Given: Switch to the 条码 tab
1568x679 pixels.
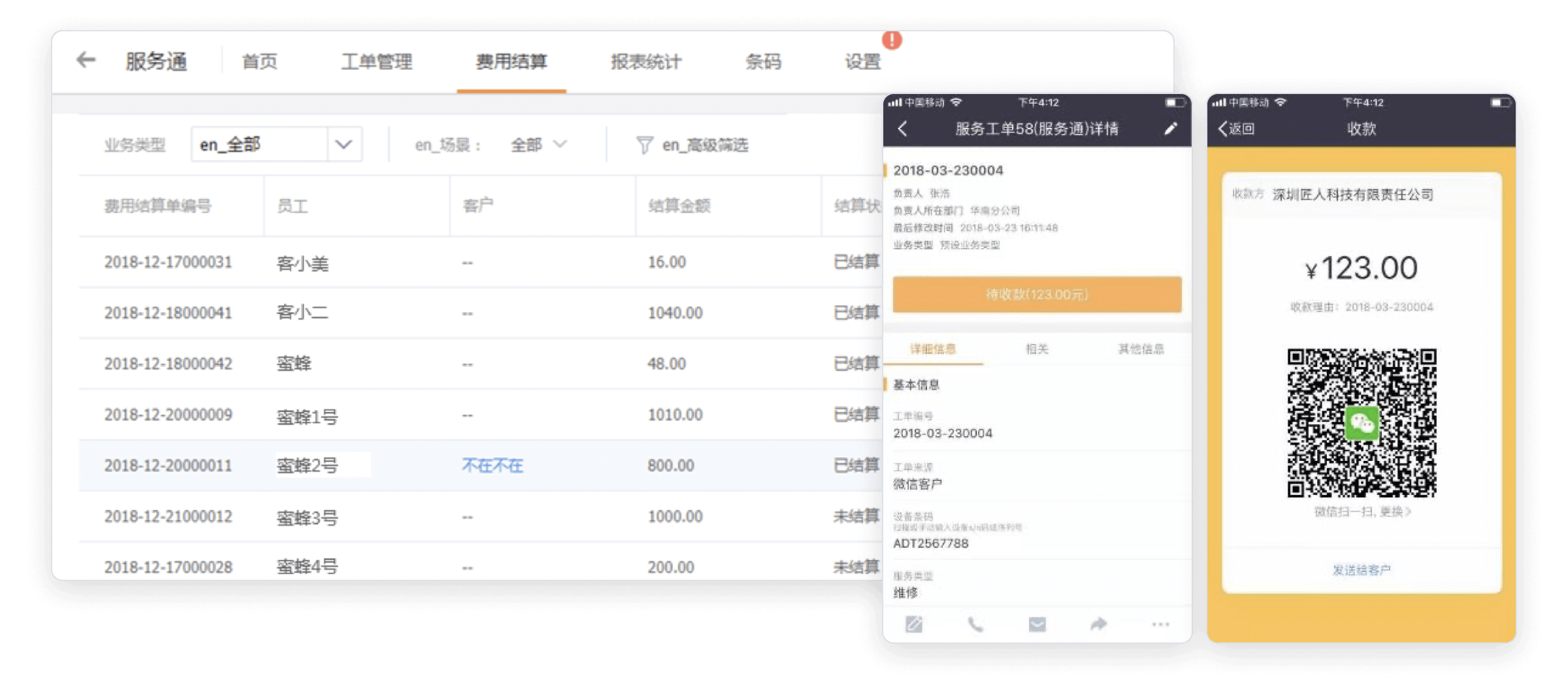Looking at the screenshot, I should (x=762, y=62).
